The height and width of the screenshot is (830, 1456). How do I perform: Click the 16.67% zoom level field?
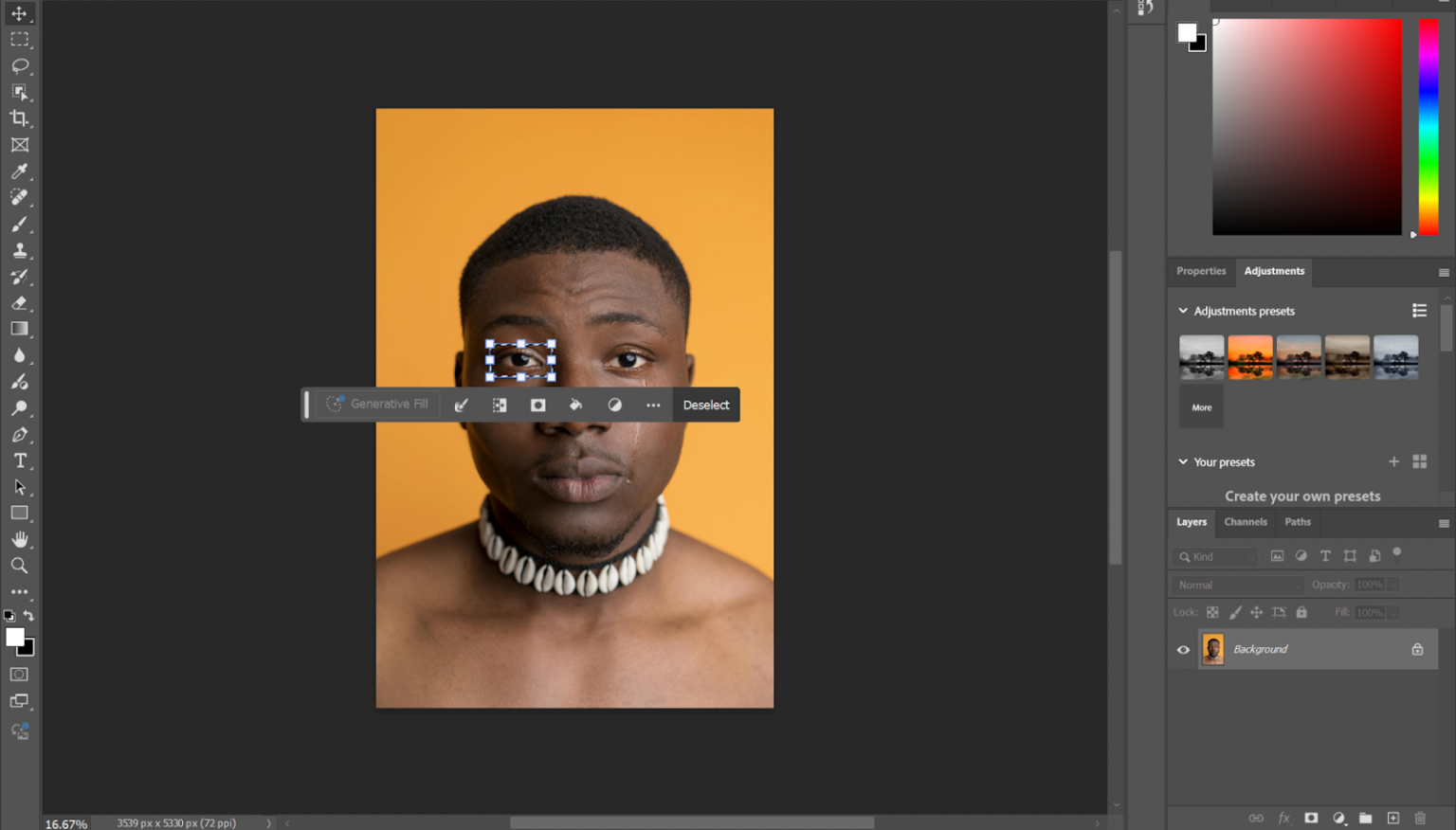66,823
